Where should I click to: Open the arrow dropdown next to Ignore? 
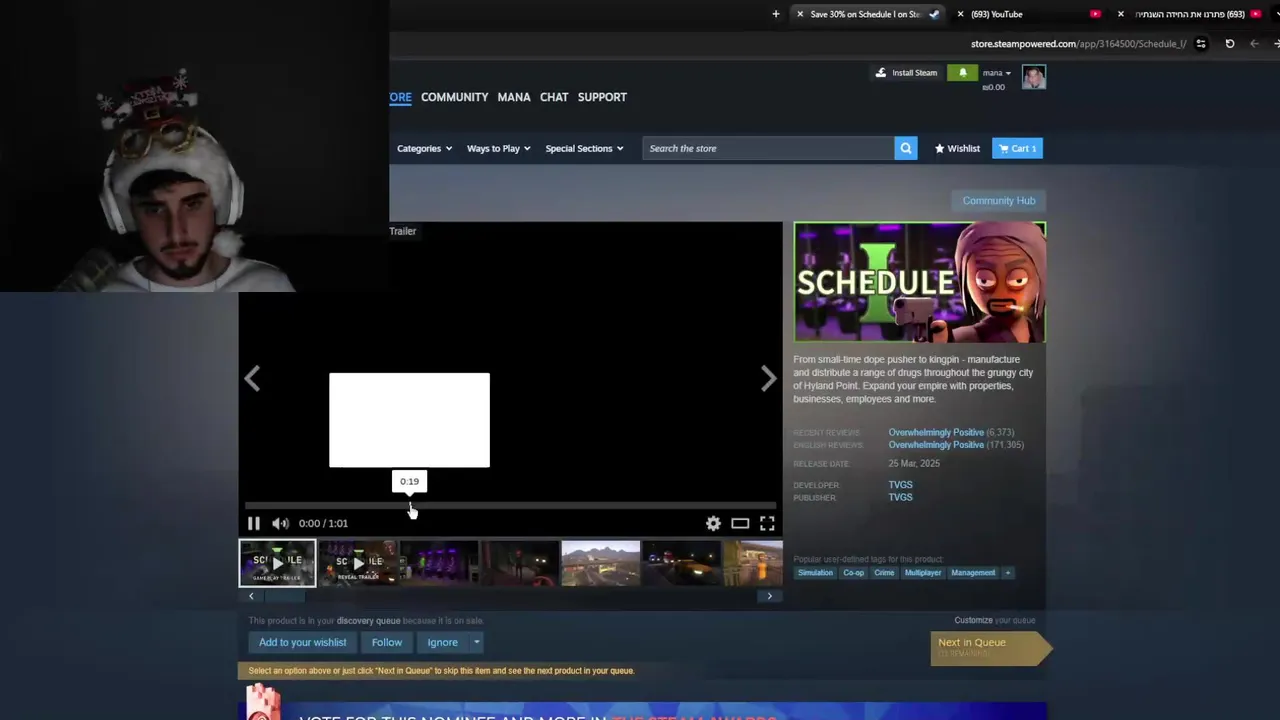[477, 642]
